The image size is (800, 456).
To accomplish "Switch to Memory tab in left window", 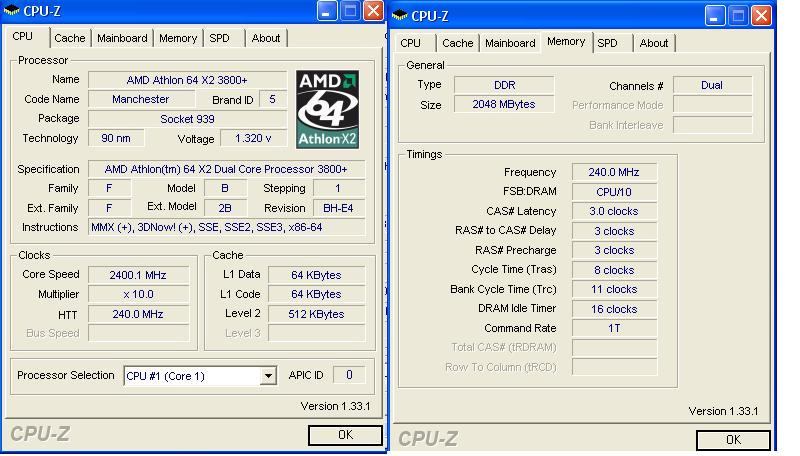I will click(x=178, y=38).
